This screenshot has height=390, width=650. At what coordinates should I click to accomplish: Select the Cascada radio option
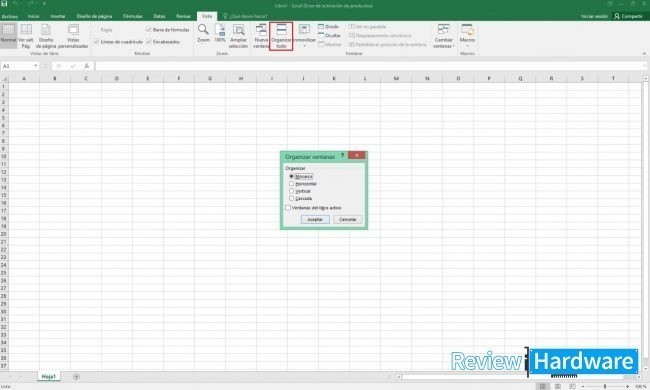click(x=291, y=199)
